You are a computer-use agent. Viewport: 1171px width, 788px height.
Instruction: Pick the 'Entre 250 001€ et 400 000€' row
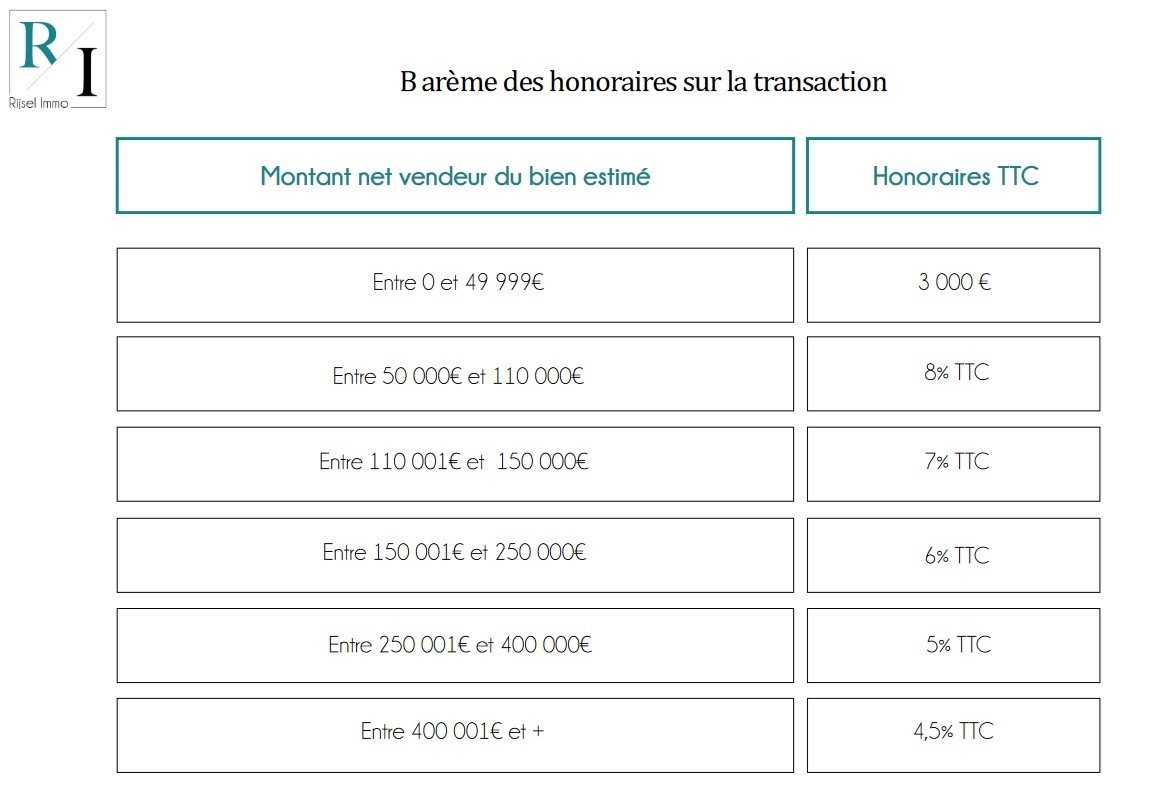(455, 645)
